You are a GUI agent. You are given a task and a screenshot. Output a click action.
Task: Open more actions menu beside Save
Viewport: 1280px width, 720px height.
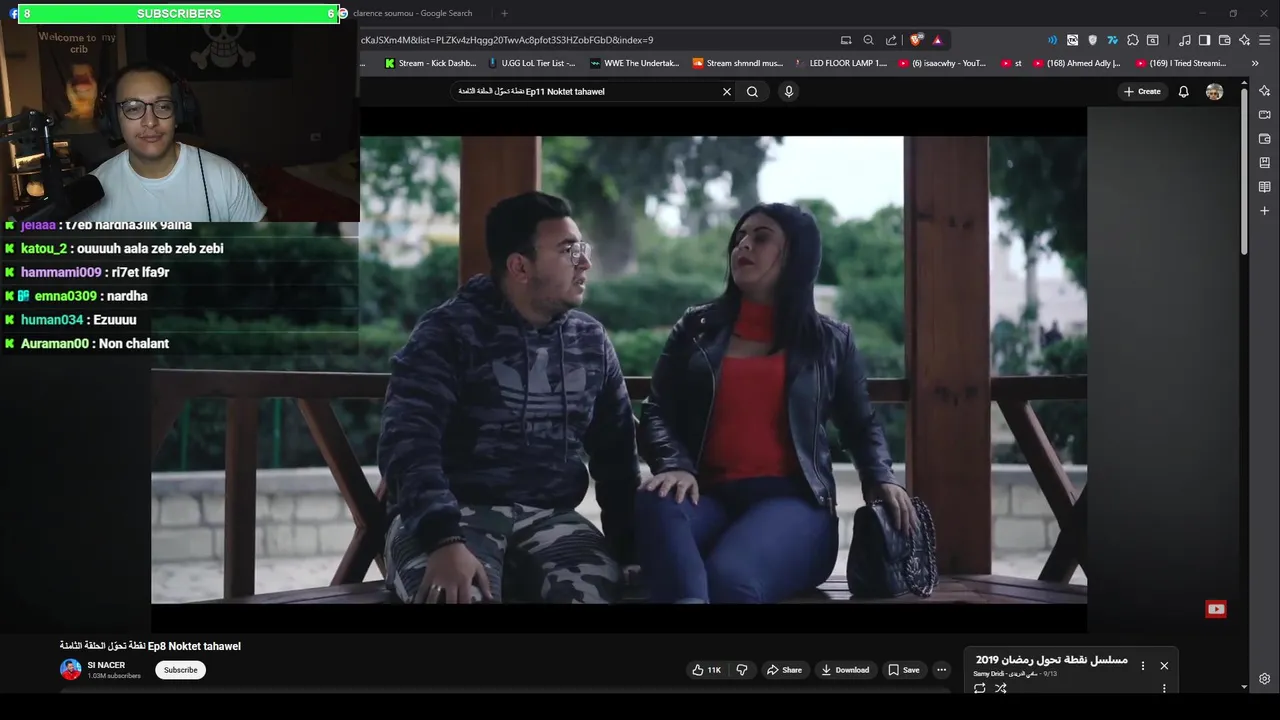coord(941,670)
